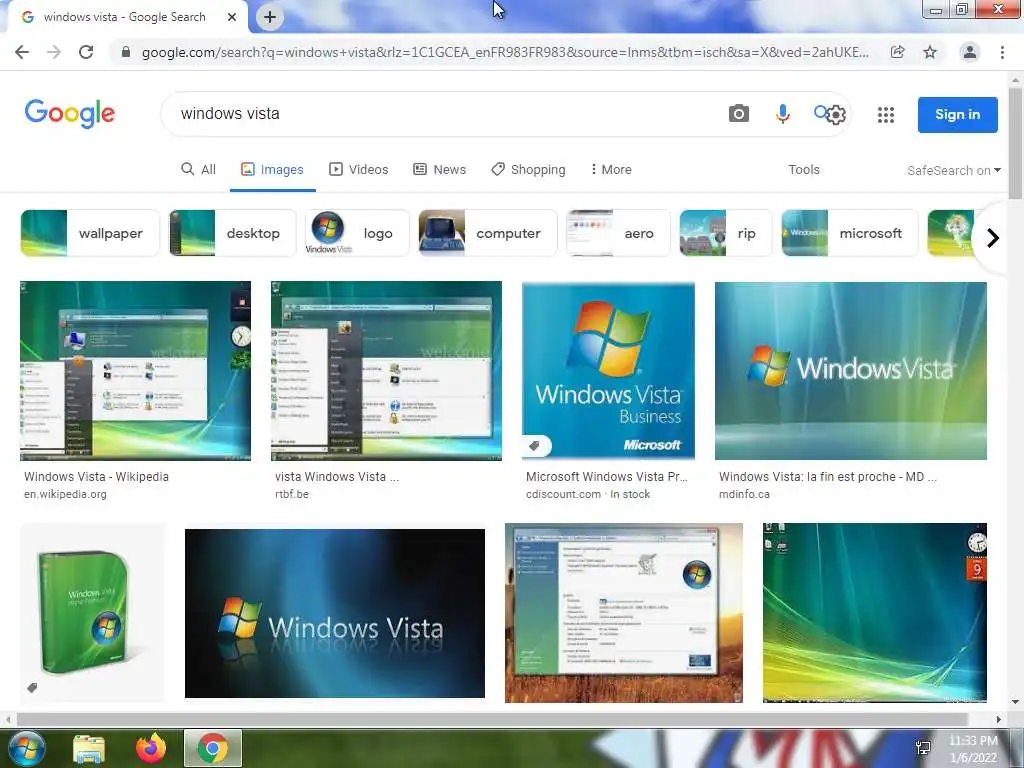Viewport: 1024px width, 768px height.
Task: Click the browser forward arrow
Action: [x=54, y=52]
